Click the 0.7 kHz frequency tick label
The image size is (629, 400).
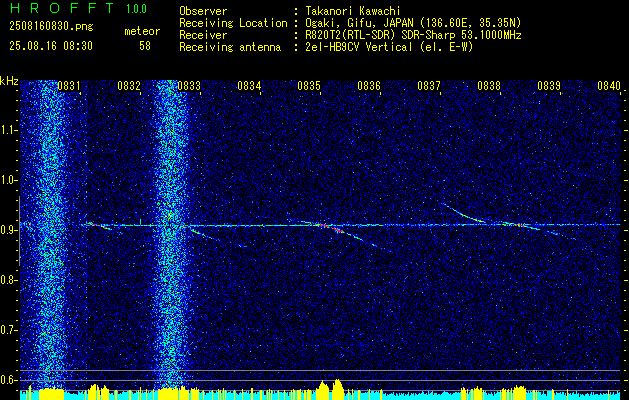coord(8,330)
